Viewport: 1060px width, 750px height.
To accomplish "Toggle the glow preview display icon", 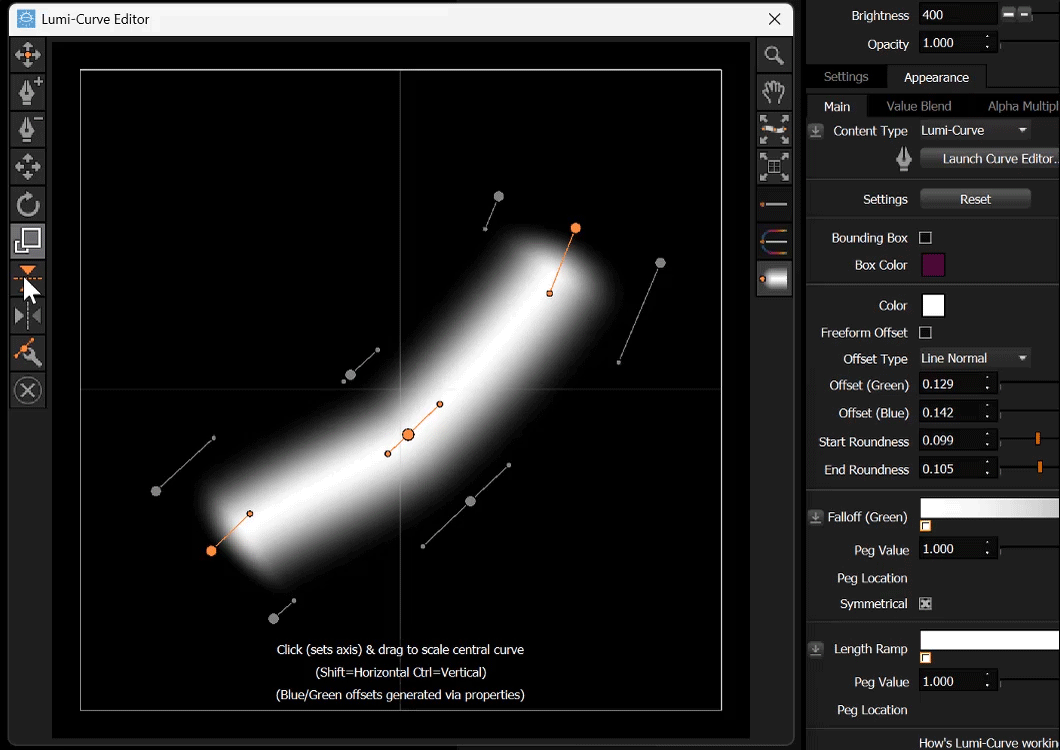I will coord(774,279).
